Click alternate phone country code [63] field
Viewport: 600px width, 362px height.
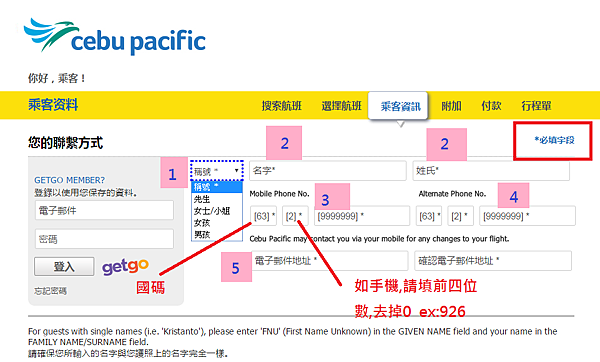click(x=429, y=216)
